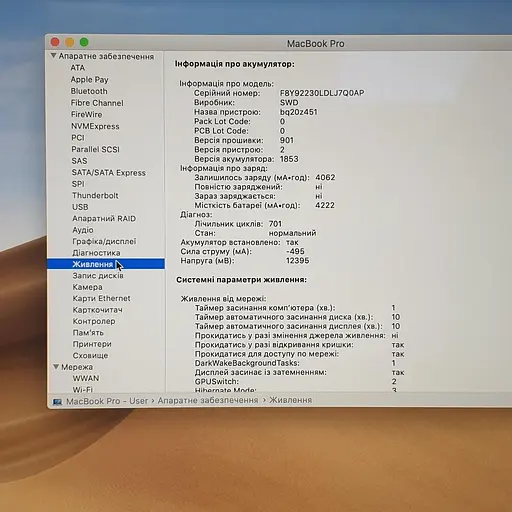This screenshot has height=512, width=512.
Task: Select NVMExpress in the sidebar
Action: coord(95,126)
